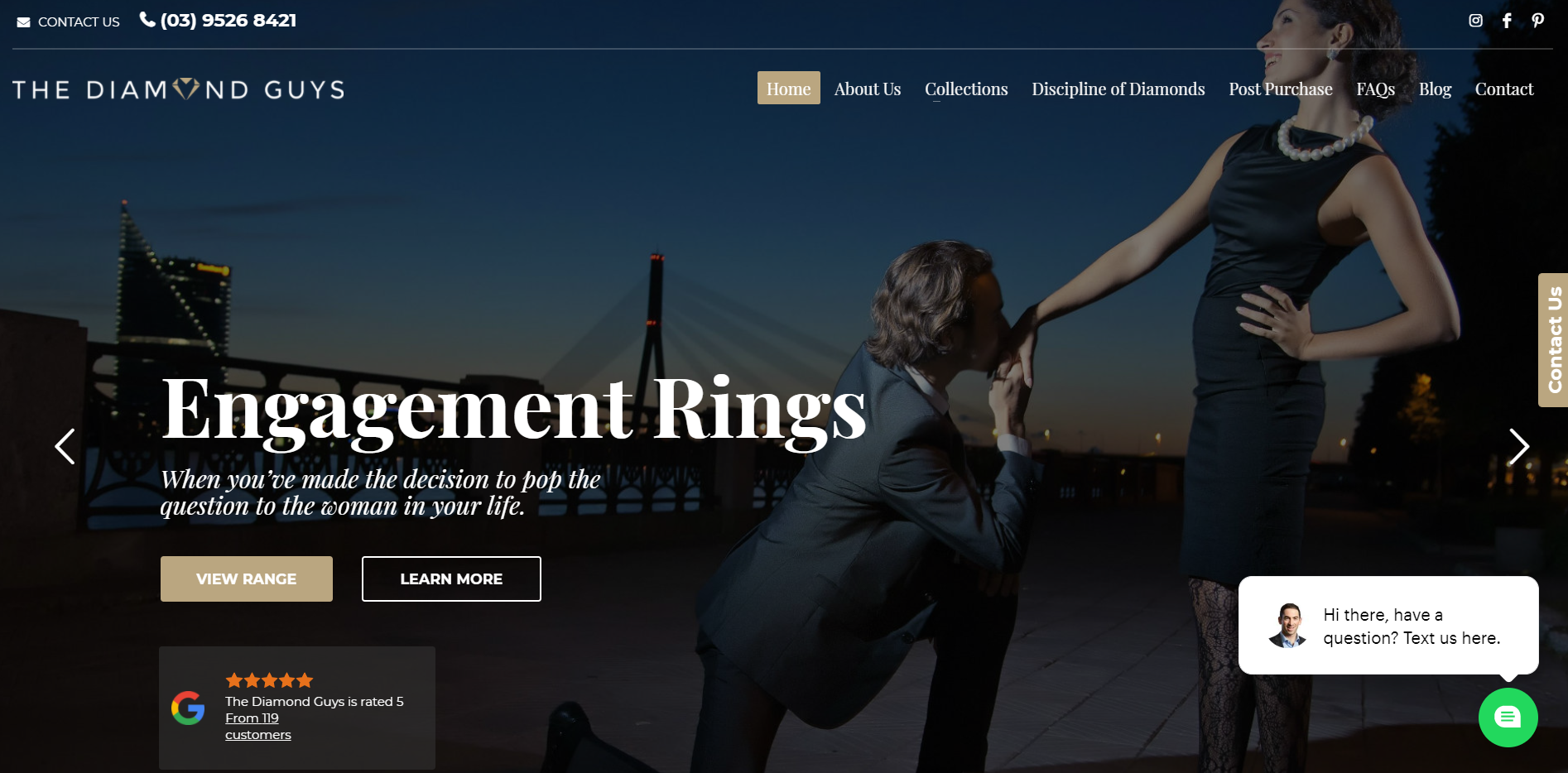Open the side Contact Us tab
The height and width of the screenshot is (773, 1568).
tap(1553, 340)
